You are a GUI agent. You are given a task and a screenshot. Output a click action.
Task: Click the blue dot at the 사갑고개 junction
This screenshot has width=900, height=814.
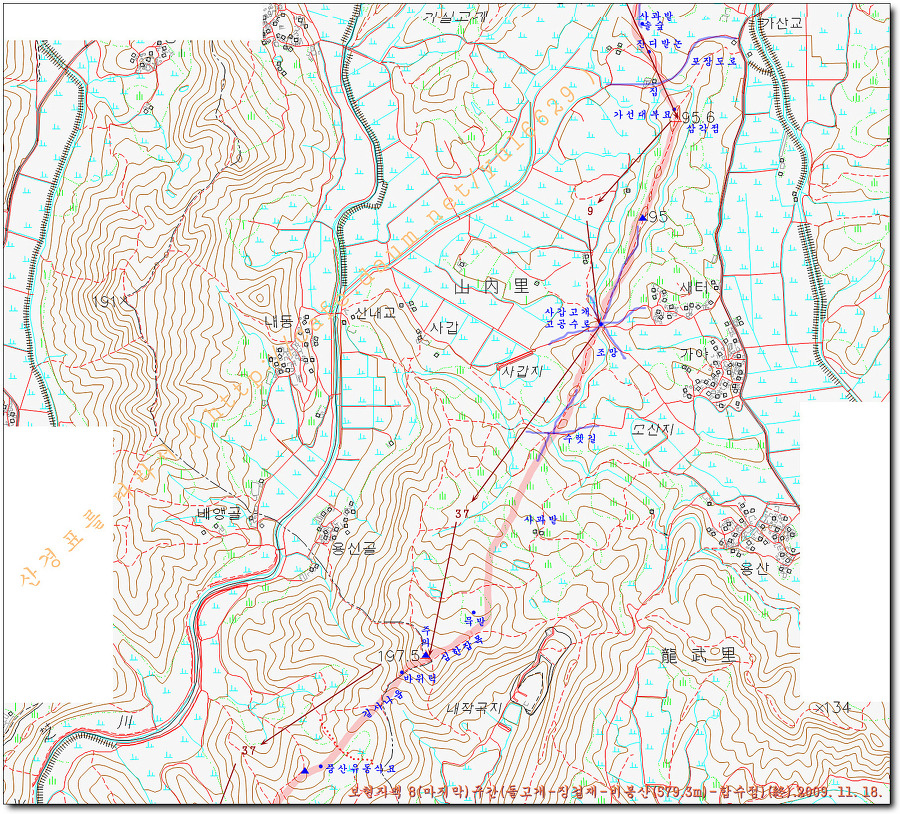[x=600, y=324]
